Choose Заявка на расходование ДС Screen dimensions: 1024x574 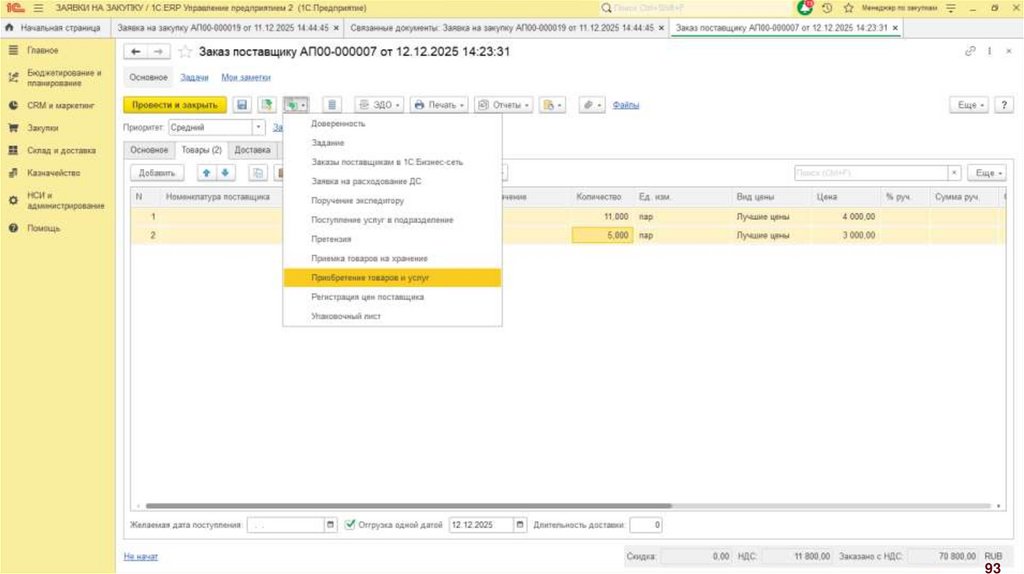pyautogui.click(x=392, y=181)
